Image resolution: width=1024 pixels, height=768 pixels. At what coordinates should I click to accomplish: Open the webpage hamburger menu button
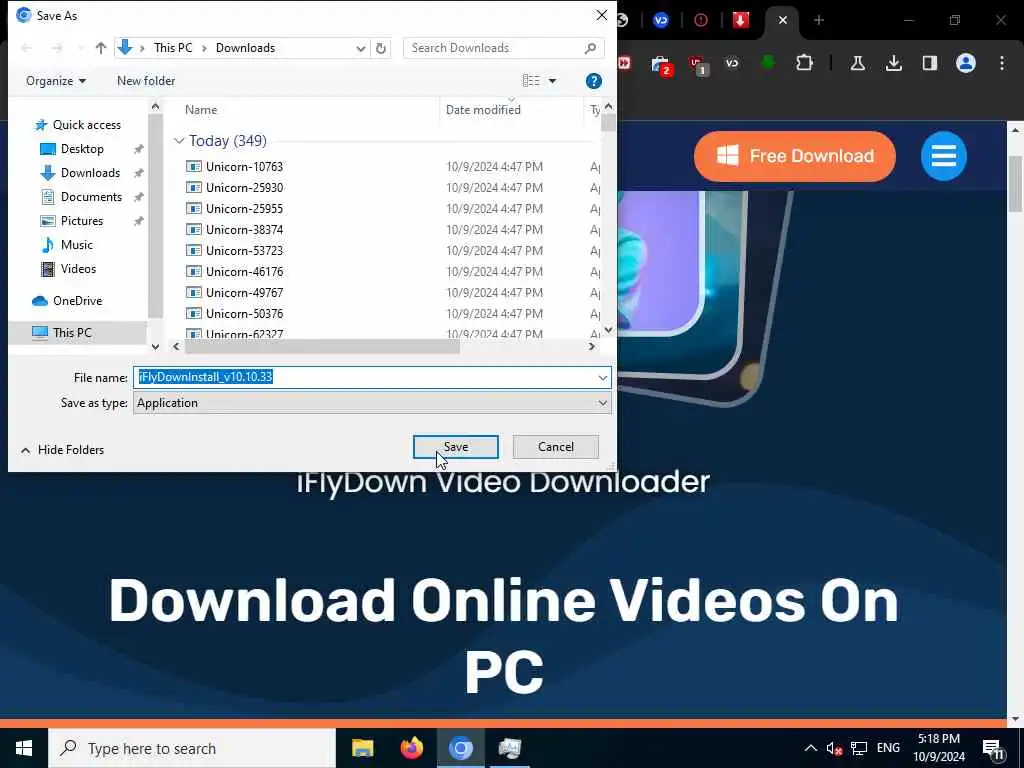pyautogui.click(x=944, y=156)
